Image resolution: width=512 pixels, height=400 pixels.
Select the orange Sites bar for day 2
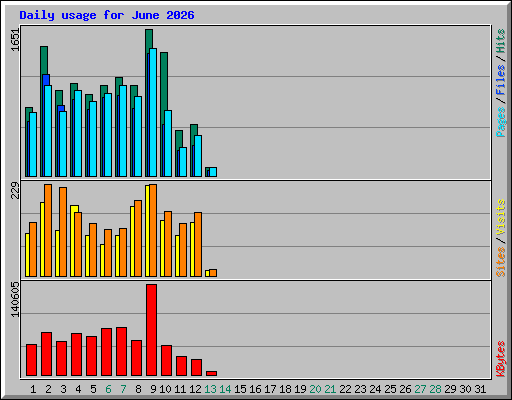(x=48, y=230)
